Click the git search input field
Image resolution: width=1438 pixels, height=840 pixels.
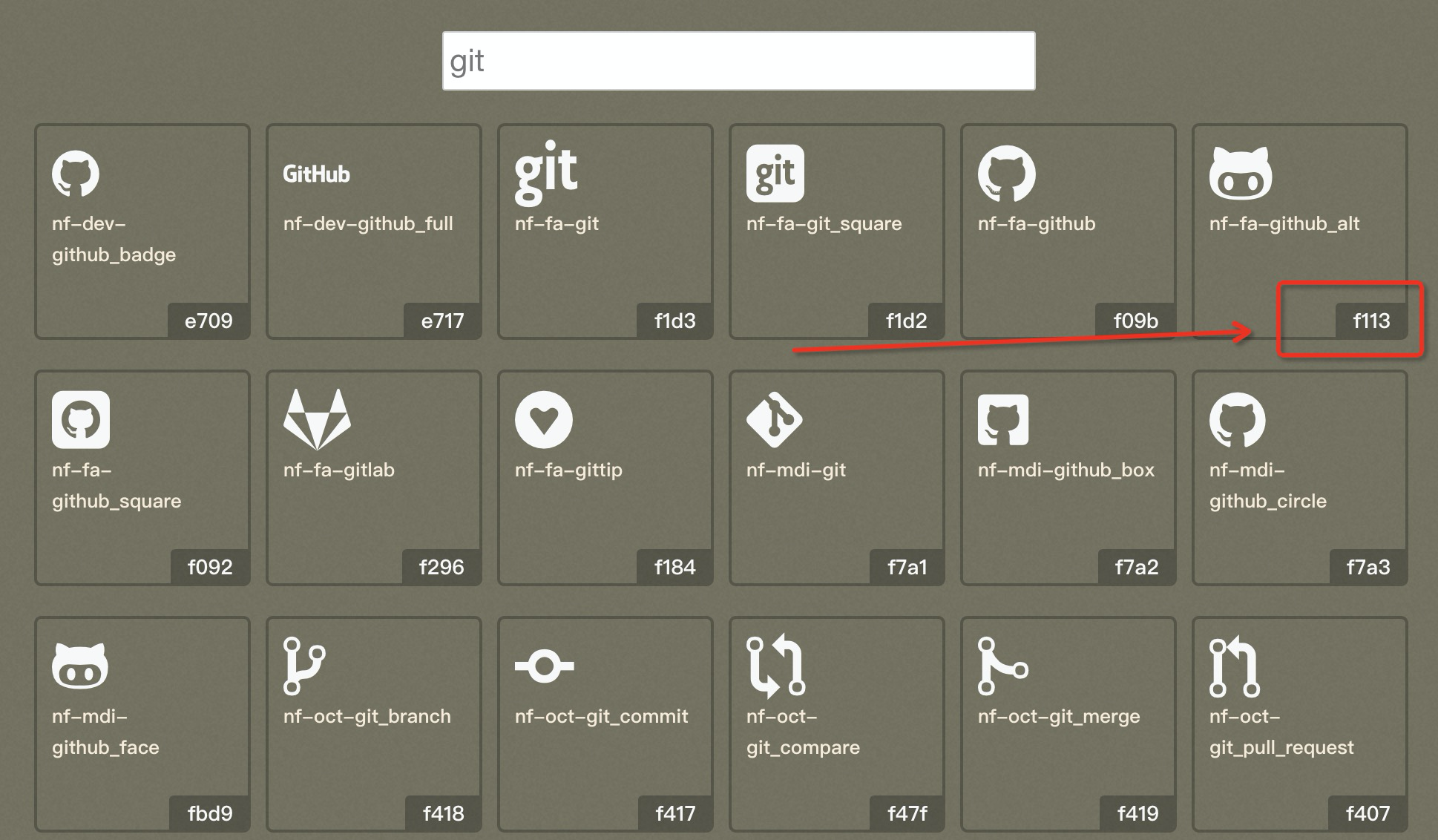(738, 61)
